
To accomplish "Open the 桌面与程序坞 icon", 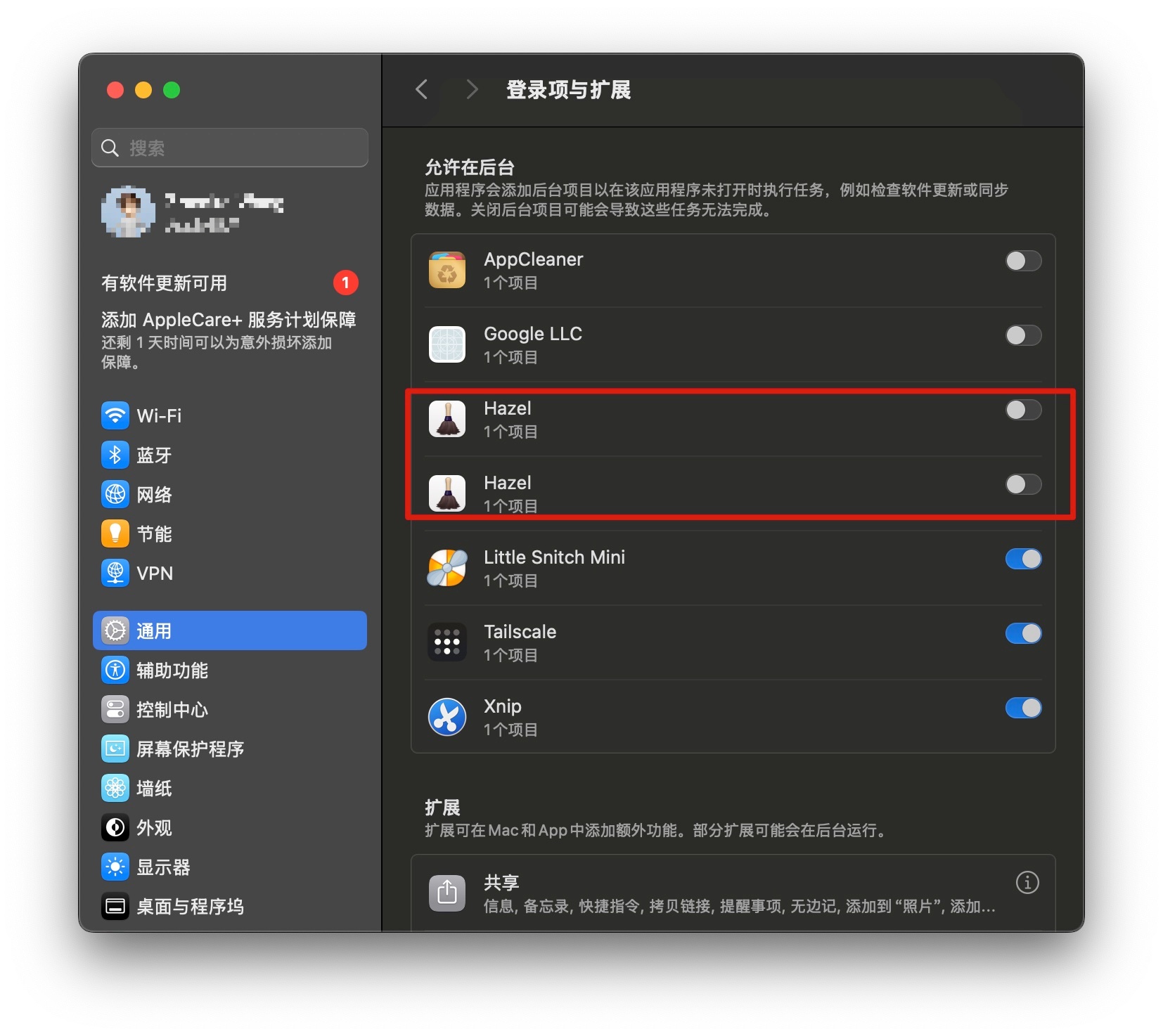I will pos(115,906).
